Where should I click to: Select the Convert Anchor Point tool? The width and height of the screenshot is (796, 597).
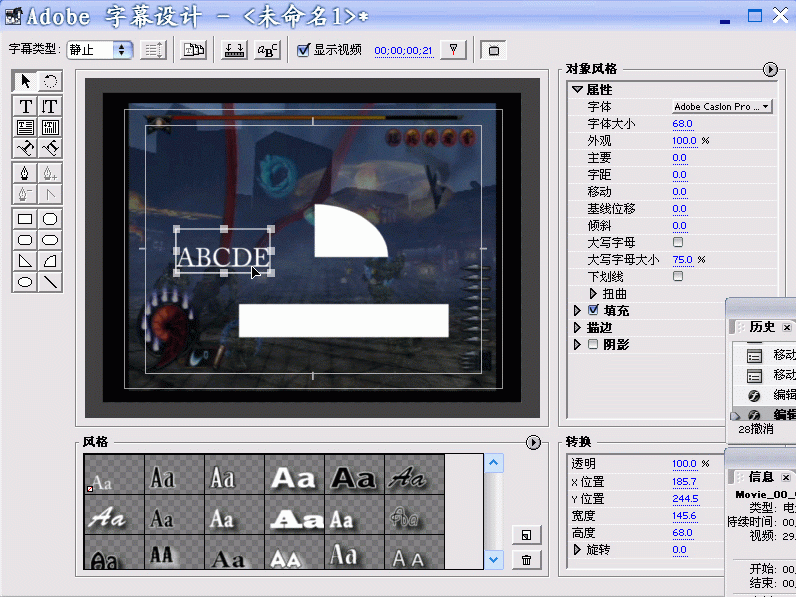click(x=50, y=194)
